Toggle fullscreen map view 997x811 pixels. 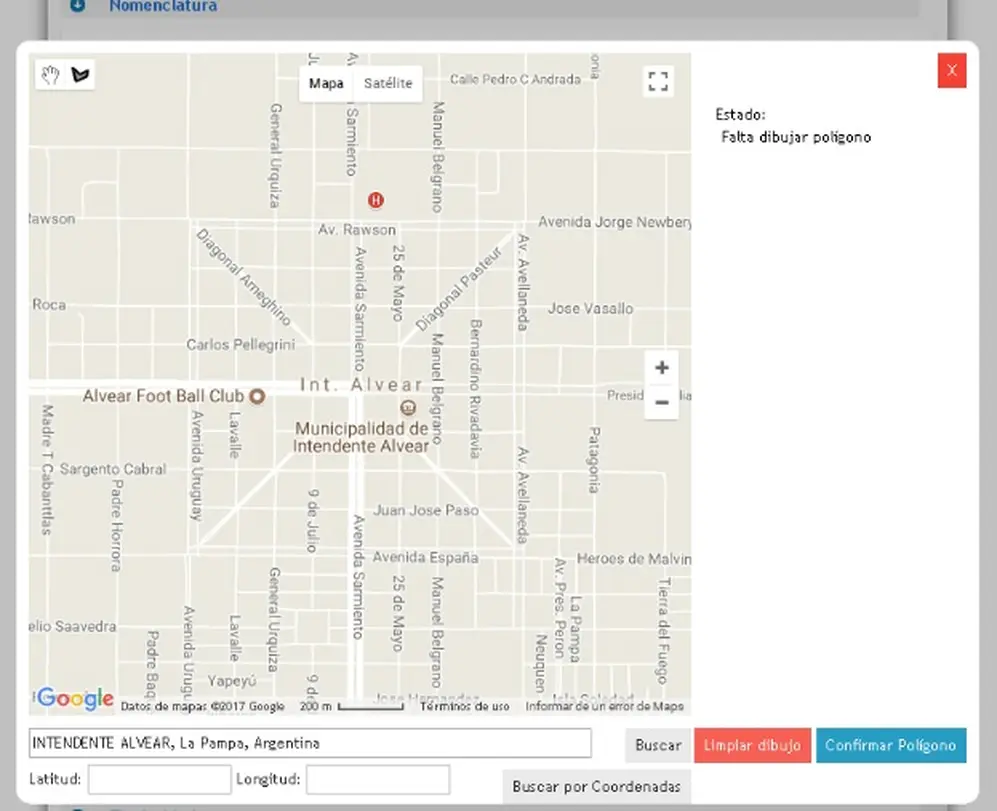coord(658,81)
